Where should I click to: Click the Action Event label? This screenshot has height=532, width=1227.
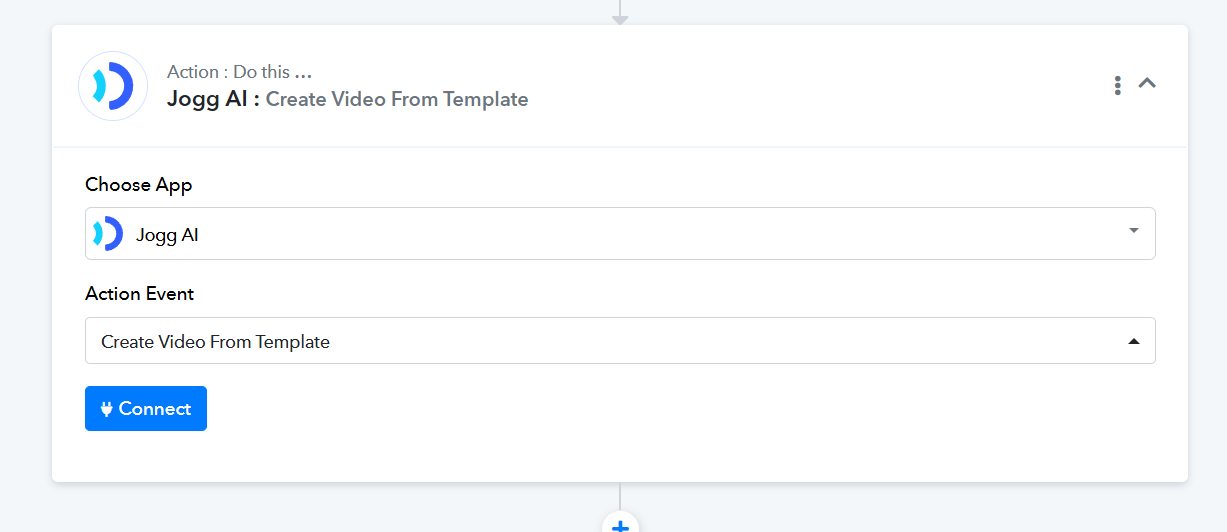pyautogui.click(x=140, y=294)
